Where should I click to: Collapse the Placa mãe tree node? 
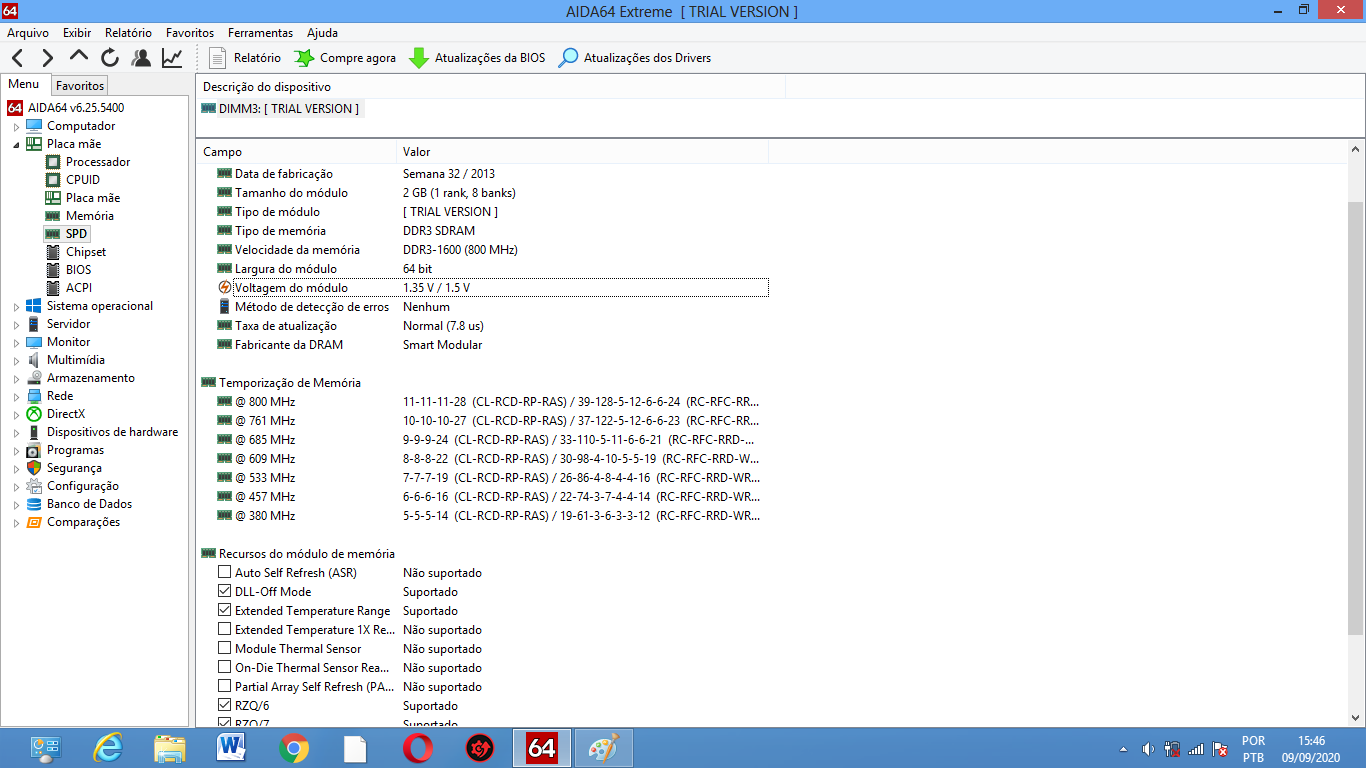[x=16, y=145]
